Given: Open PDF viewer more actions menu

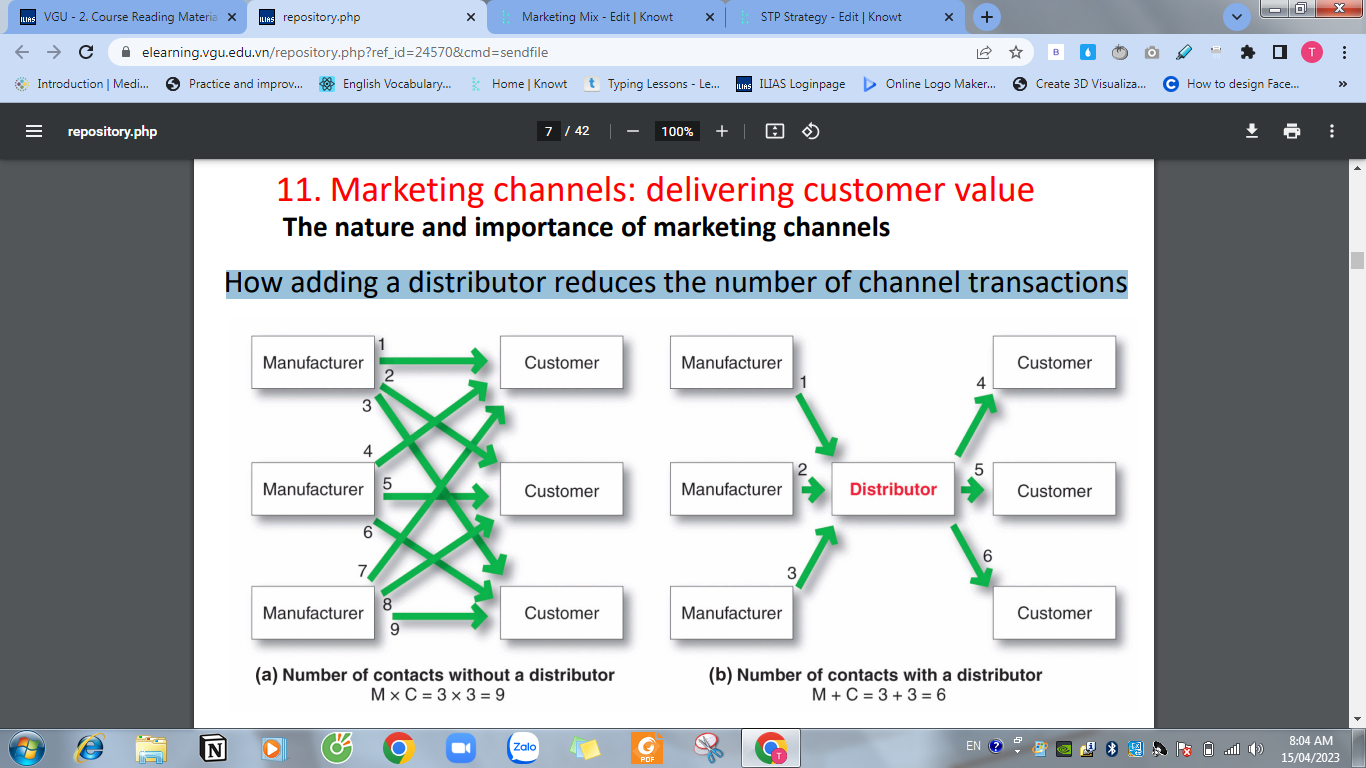Looking at the screenshot, I should click(1331, 131).
